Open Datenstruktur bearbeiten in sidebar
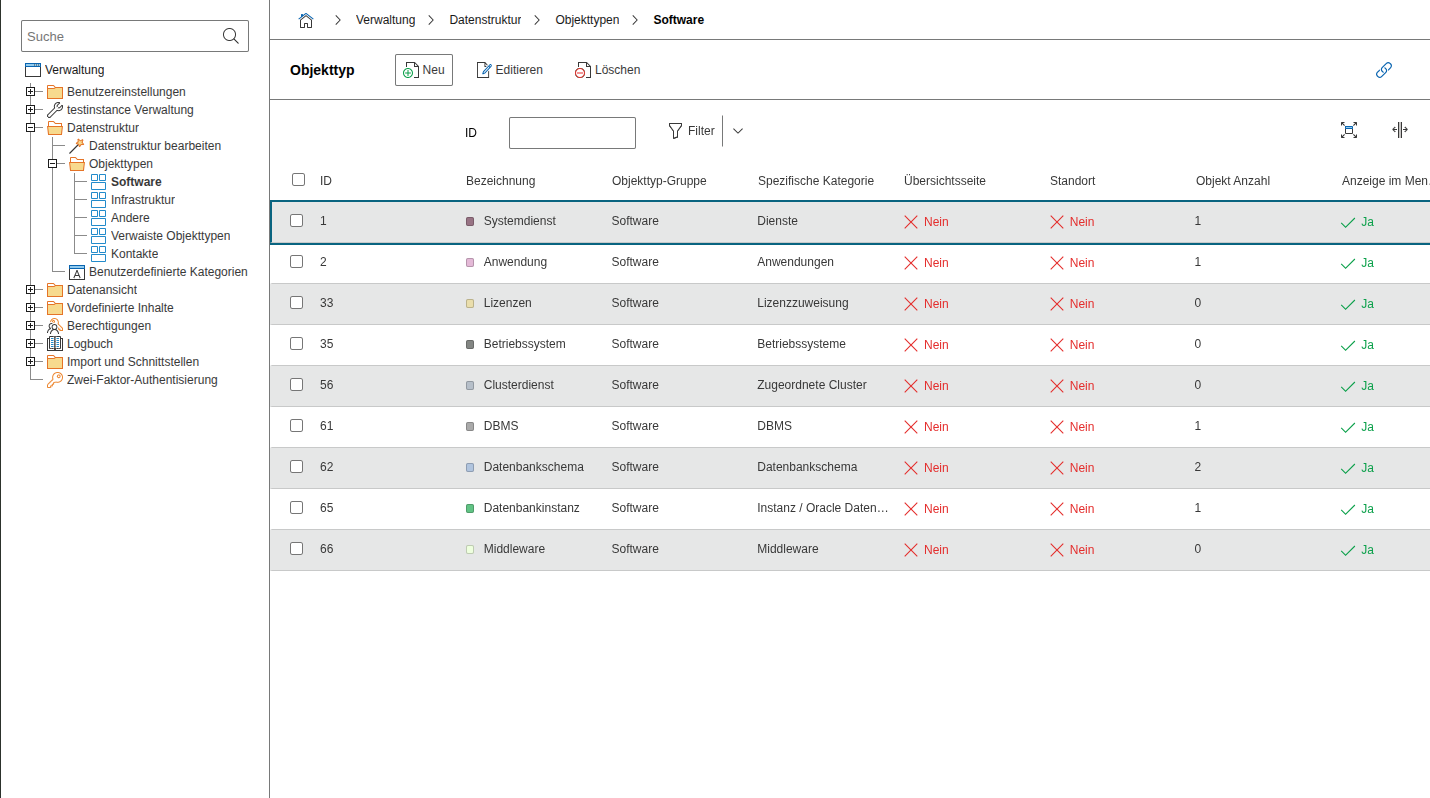This screenshot has height=798, width=1430. click(x=154, y=146)
